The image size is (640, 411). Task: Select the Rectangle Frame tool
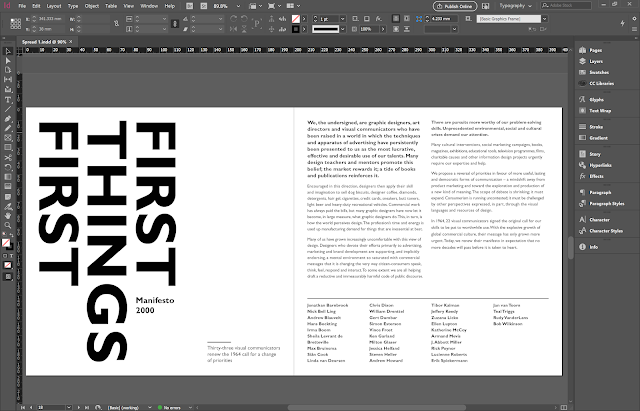pos(8,138)
